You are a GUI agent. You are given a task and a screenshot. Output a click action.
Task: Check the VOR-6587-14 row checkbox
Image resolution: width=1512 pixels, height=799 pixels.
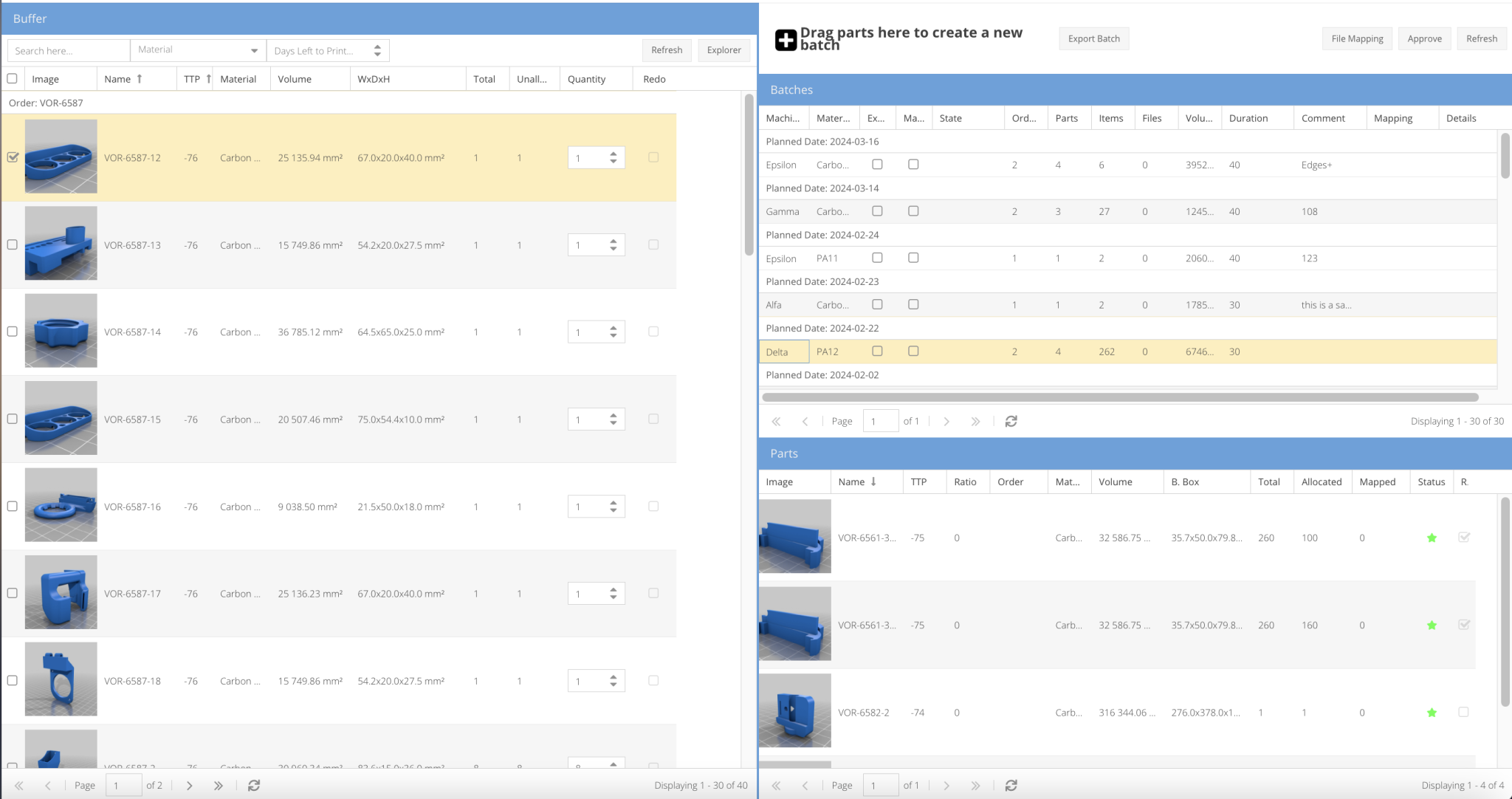[13, 332]
